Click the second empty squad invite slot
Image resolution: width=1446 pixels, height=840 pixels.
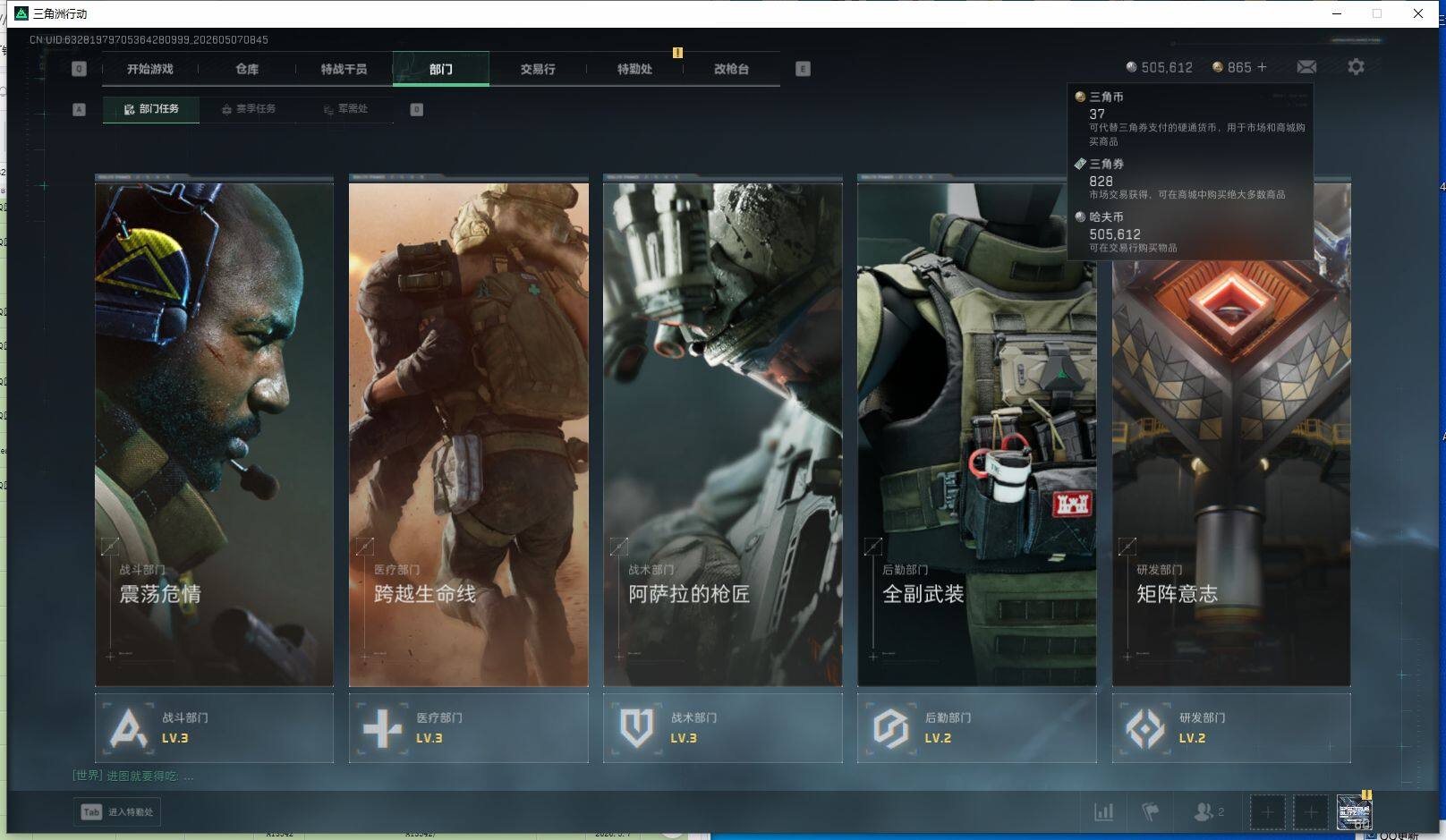click(1311, 812)
